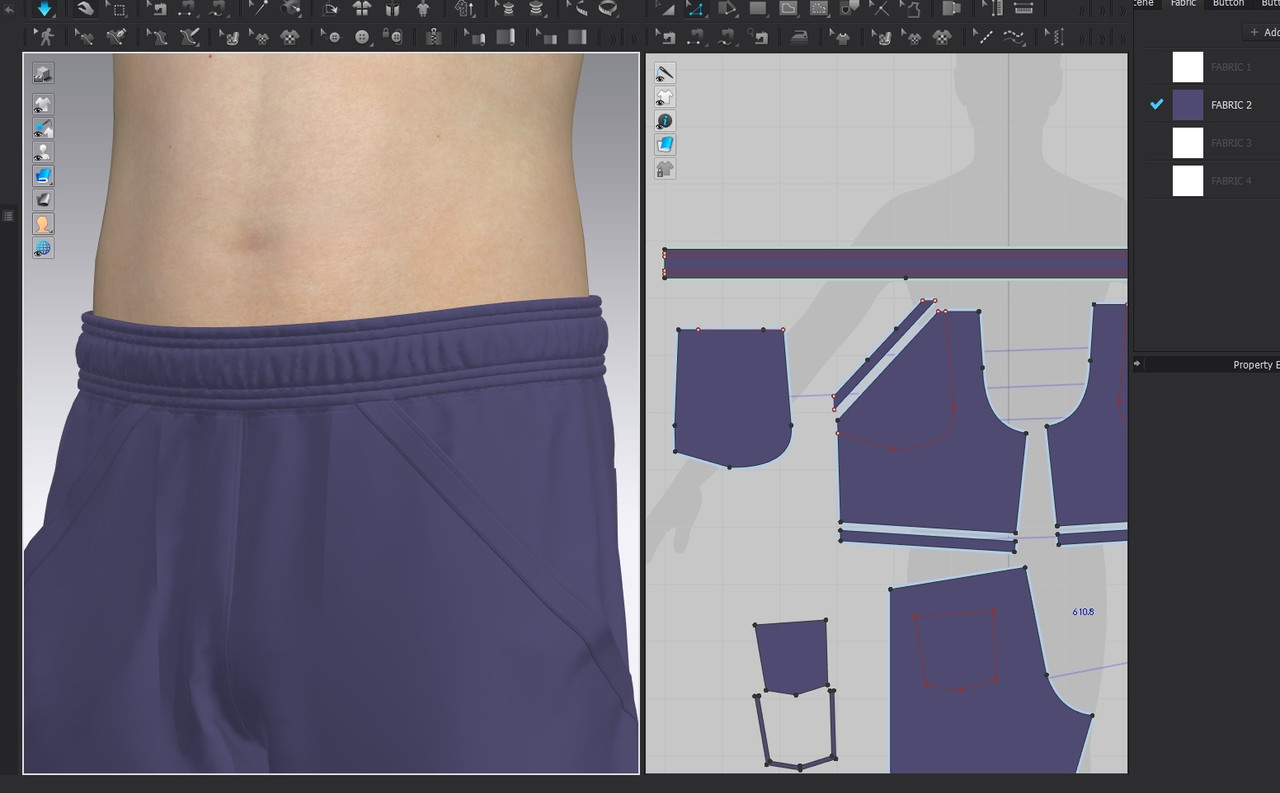Select the rounded pocket bag pattern piece

click(x=732, y=396)
